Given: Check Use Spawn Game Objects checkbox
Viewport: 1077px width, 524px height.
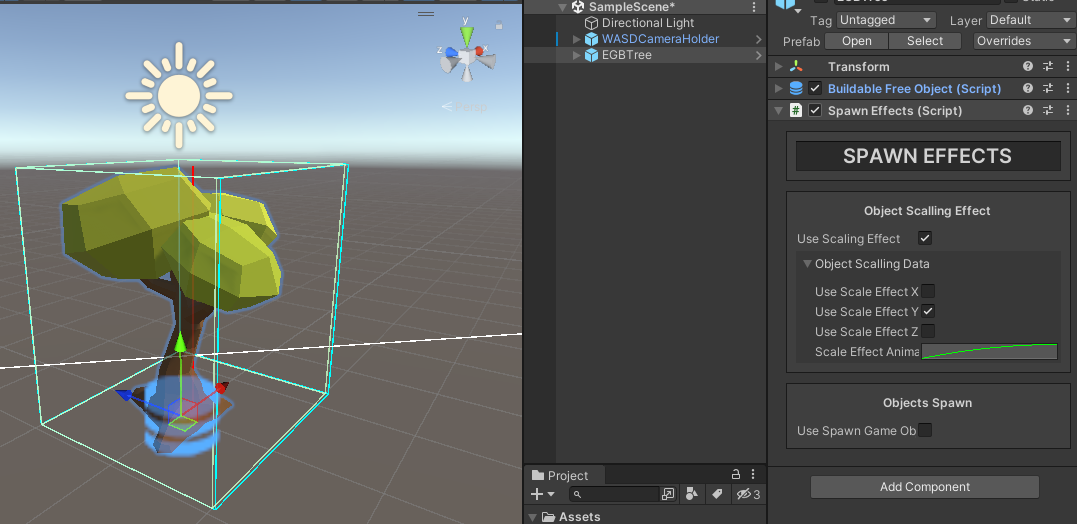Looking at the screenshot, I should pos(925,431).
